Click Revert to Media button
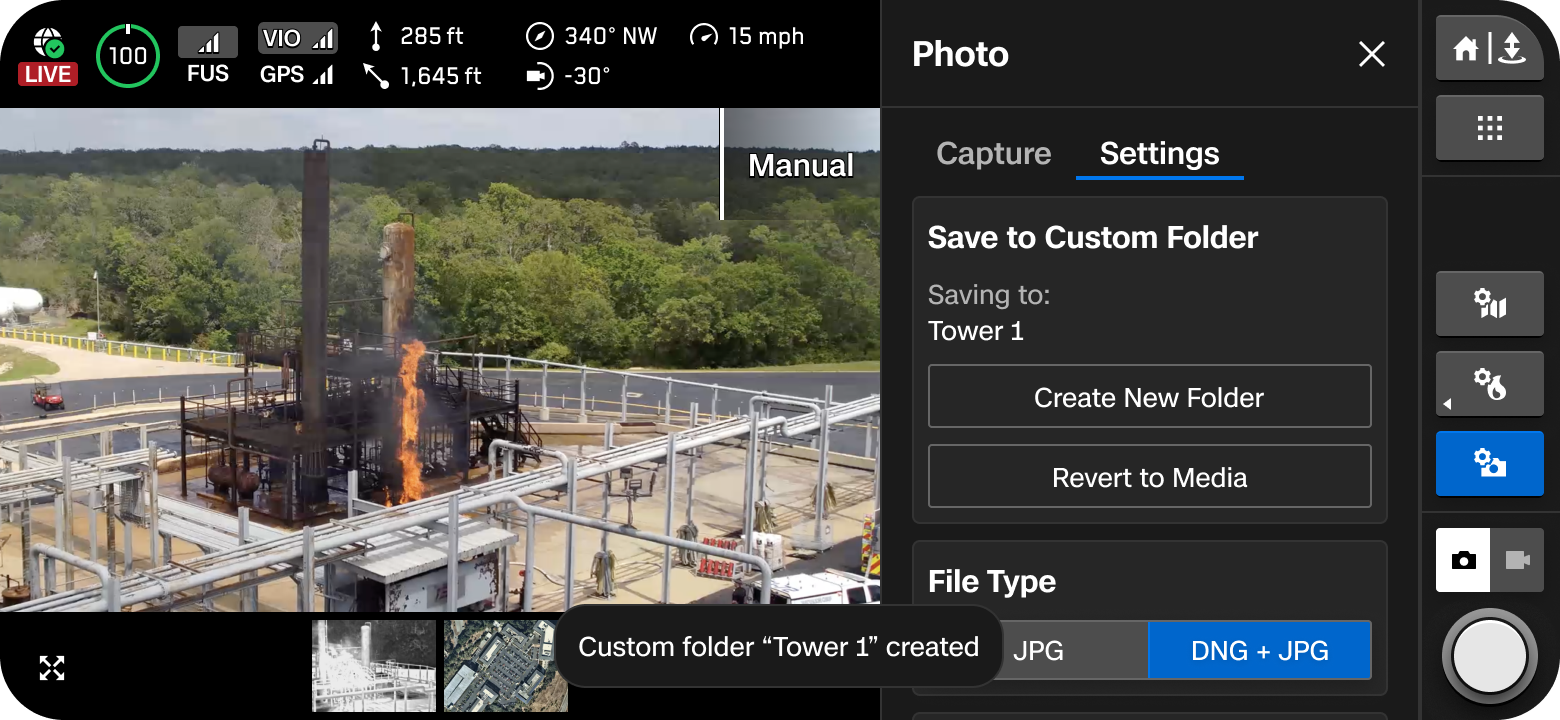The width and height of the screenshot is (1560, 720). 1150,477
